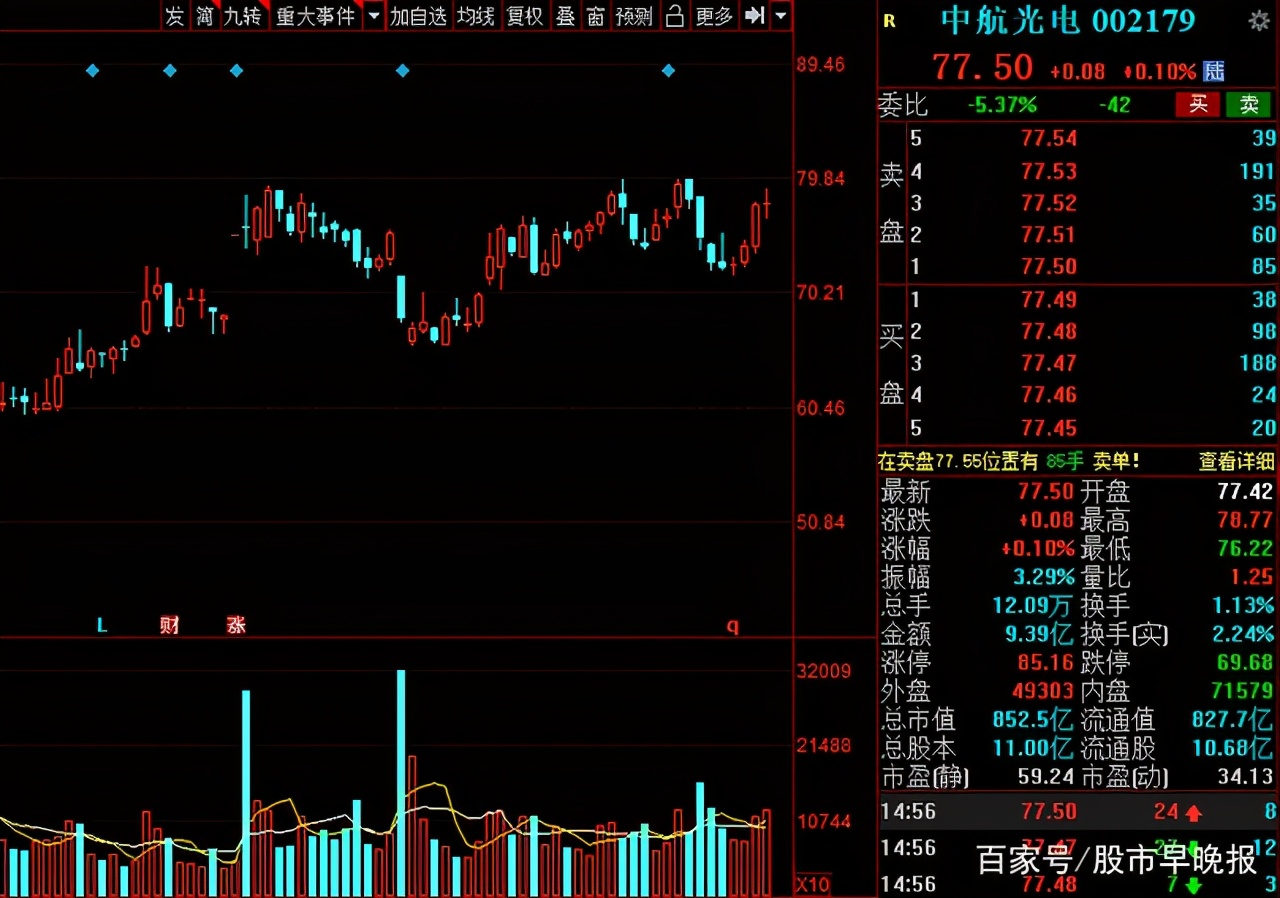
Task: Click the 89.46 price axis label
Action: click(x=821, y=65)
